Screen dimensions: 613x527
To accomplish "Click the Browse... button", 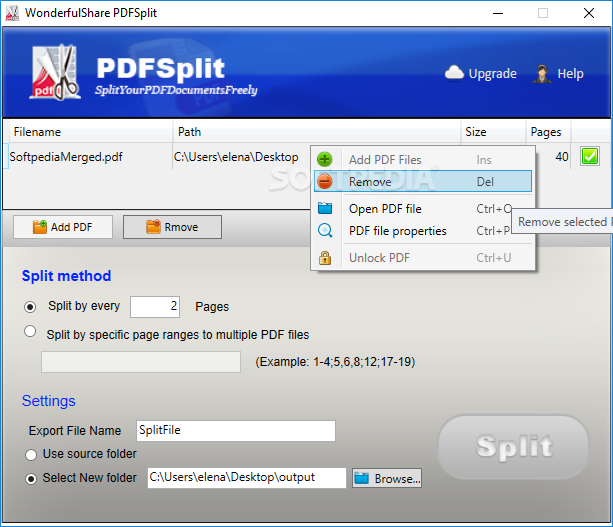I will 387,478.
